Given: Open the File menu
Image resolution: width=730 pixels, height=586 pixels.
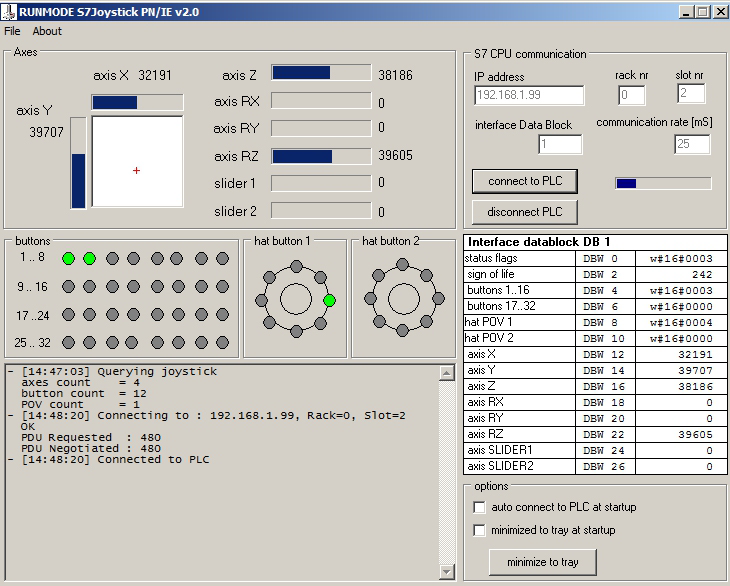Looking at the screenshot, I should pyautogui.click(x=12, y=31).
